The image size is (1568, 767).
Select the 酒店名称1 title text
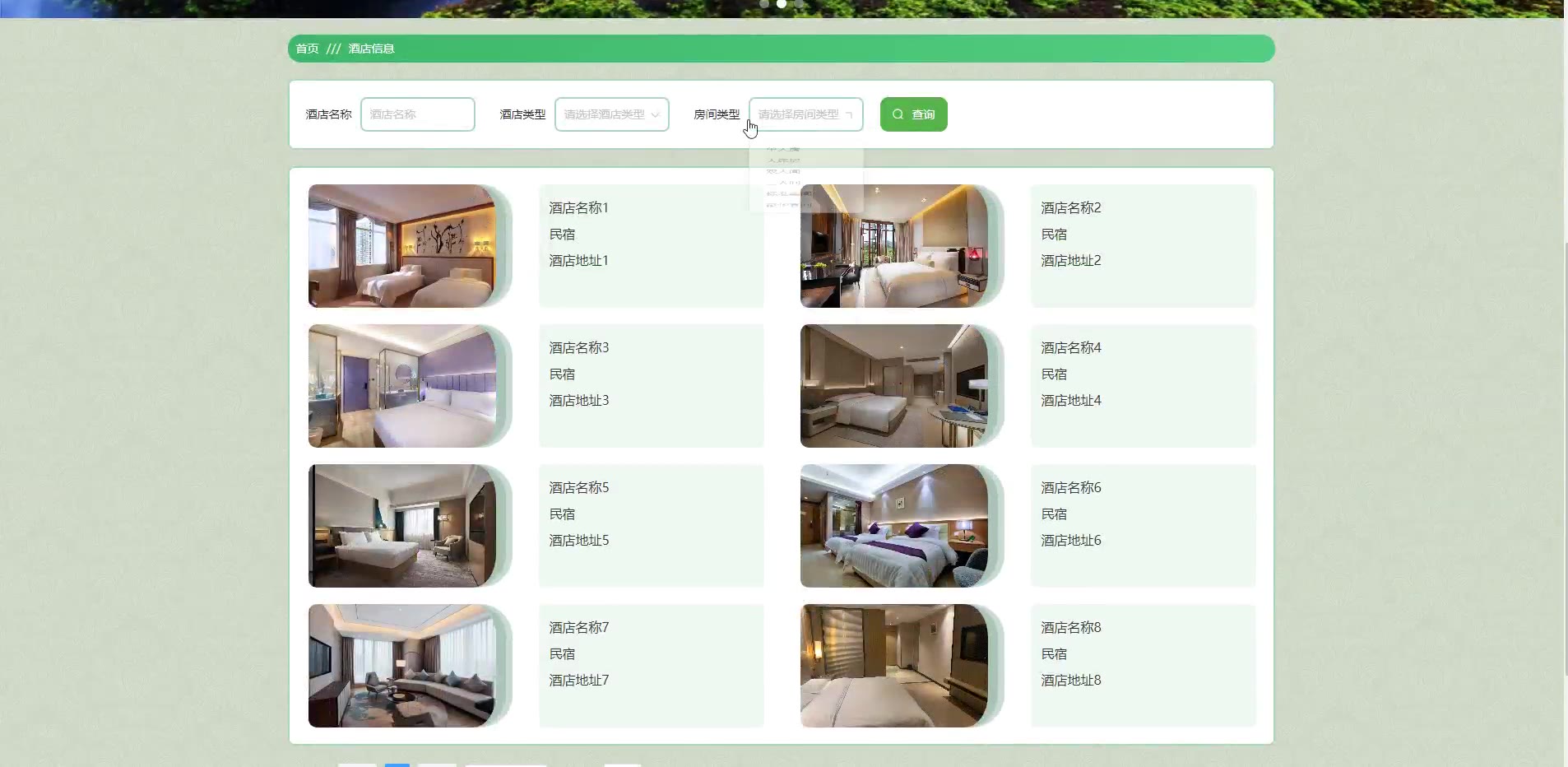tap(579, 208)
